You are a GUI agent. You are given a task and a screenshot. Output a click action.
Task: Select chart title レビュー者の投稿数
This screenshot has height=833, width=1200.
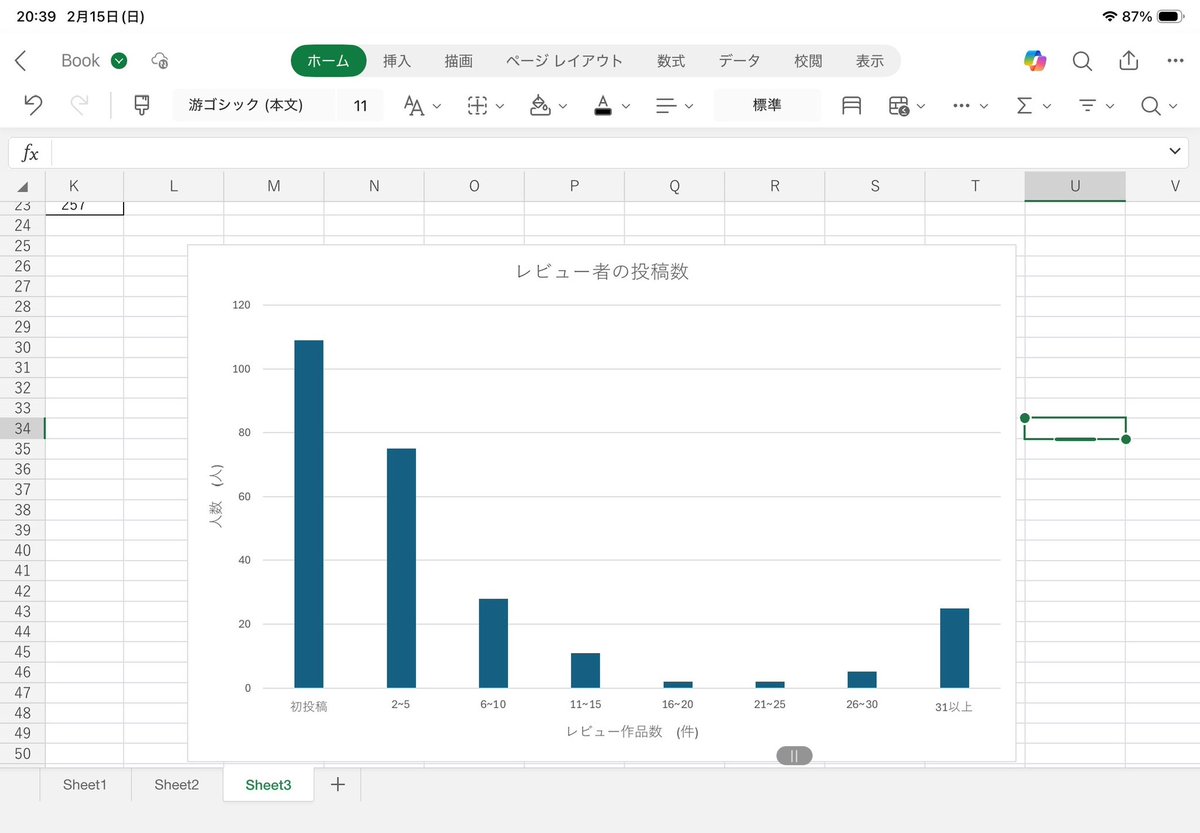pos(602,271)
